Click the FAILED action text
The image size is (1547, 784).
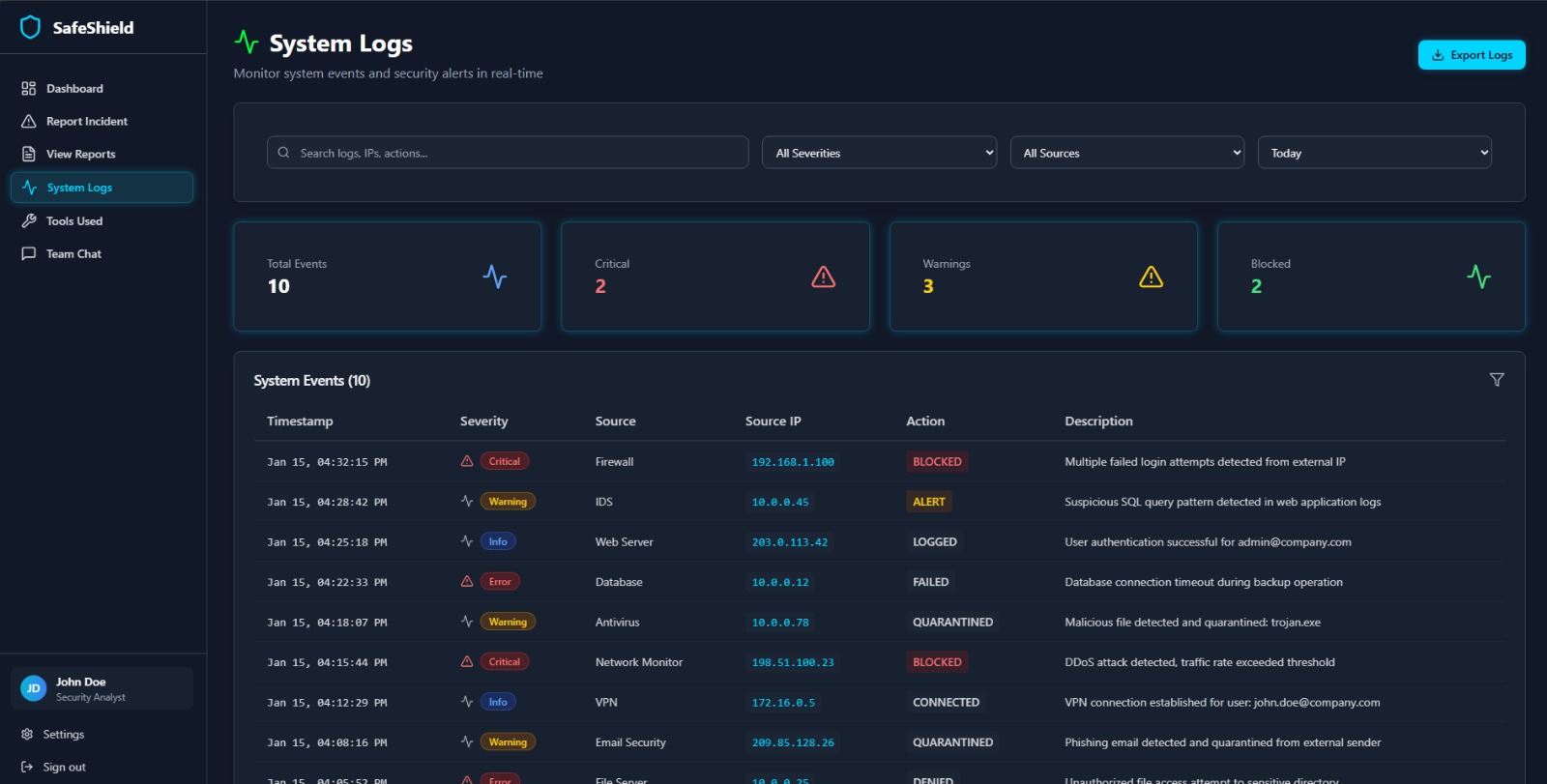931,582
